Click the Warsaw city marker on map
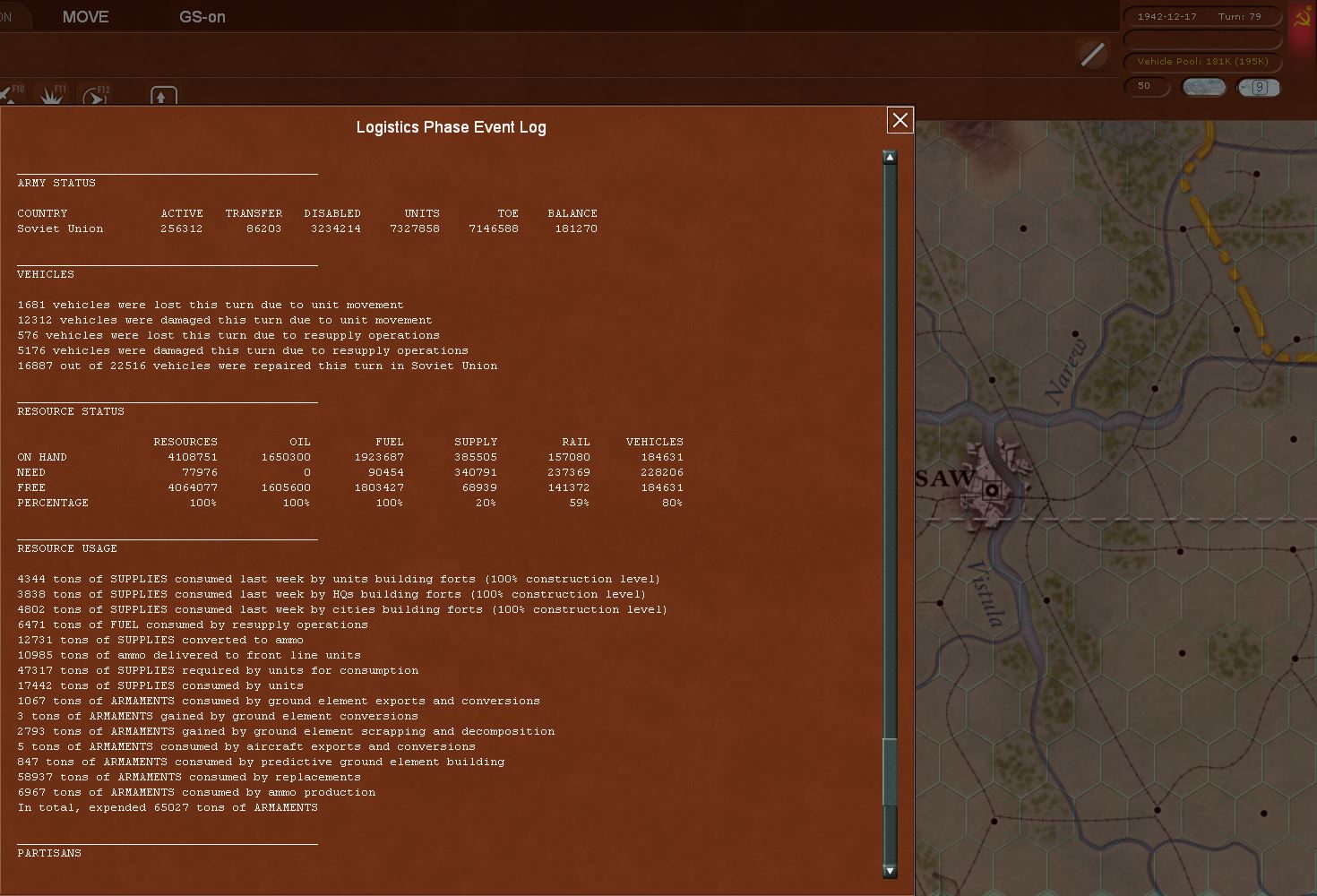 (992, 490)
